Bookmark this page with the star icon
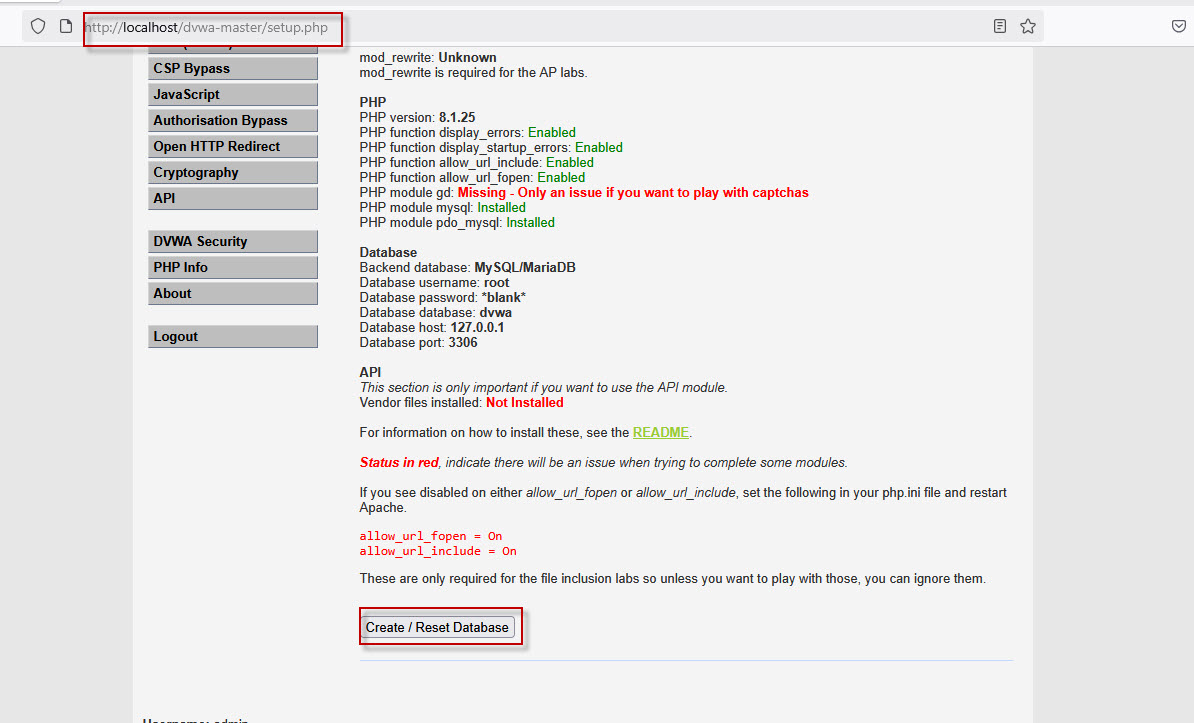The image size is (1194, 723). point(1028,27)
